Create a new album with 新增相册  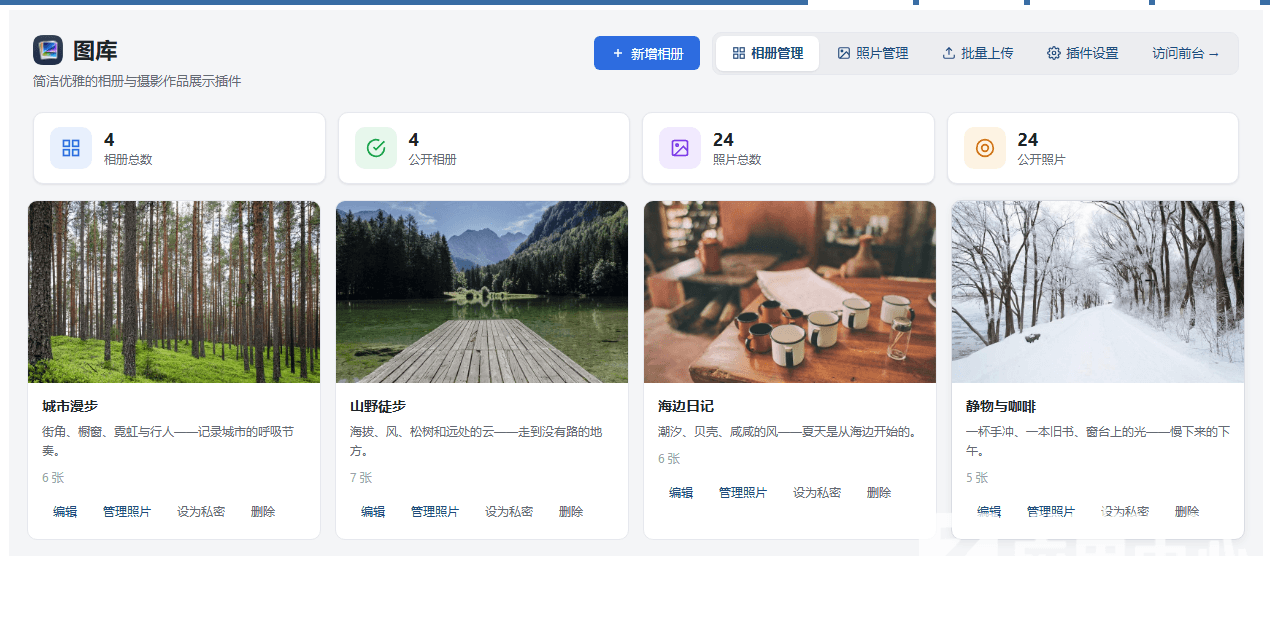click(647, 53)
